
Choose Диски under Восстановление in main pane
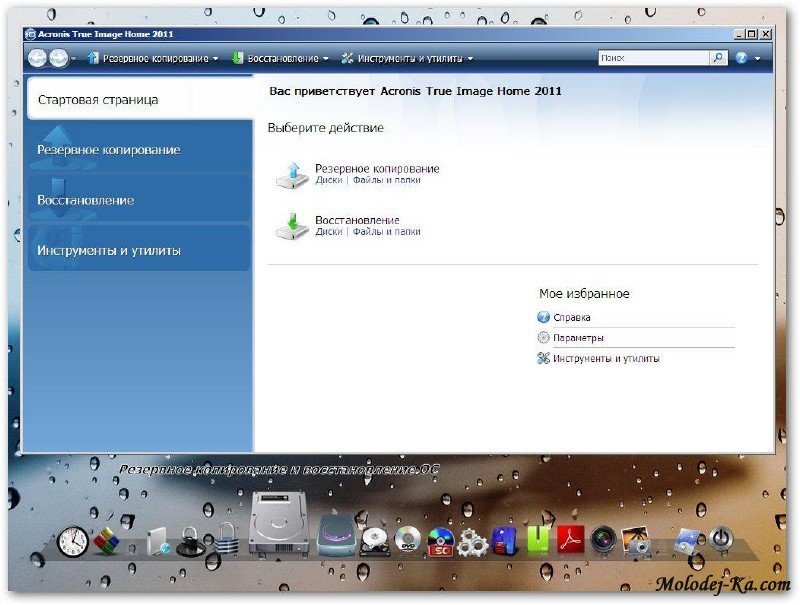coord(329,232)
